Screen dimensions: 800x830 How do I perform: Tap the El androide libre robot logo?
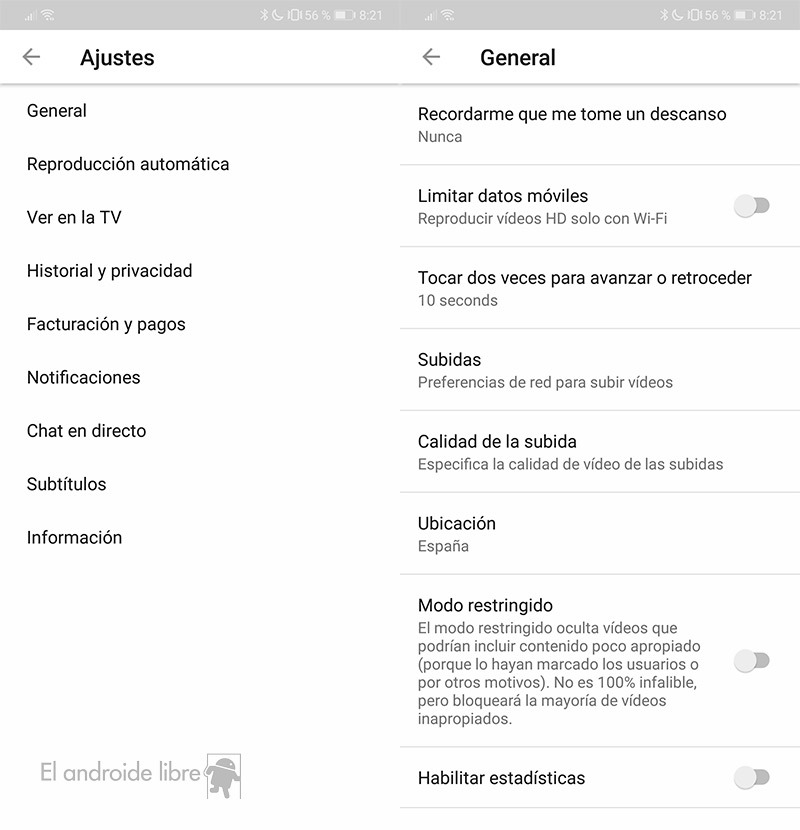tap(222, 774)
